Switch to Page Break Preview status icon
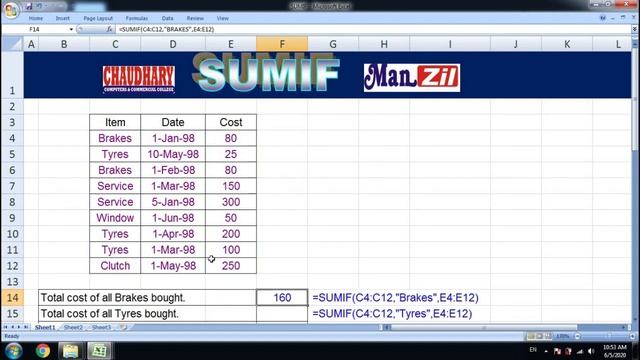This screenshot has height=360, width=640. [548, 336]
